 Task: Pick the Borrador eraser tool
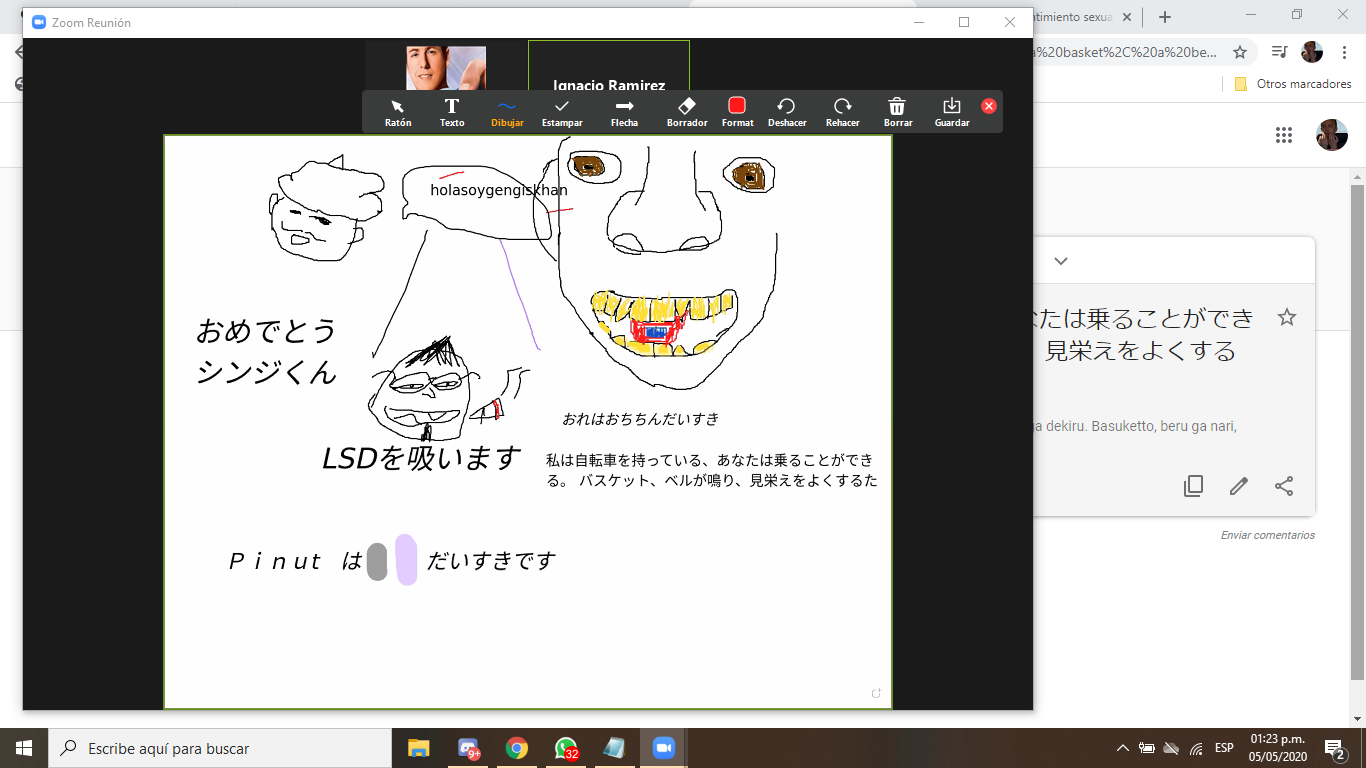[x=687, y=111]
